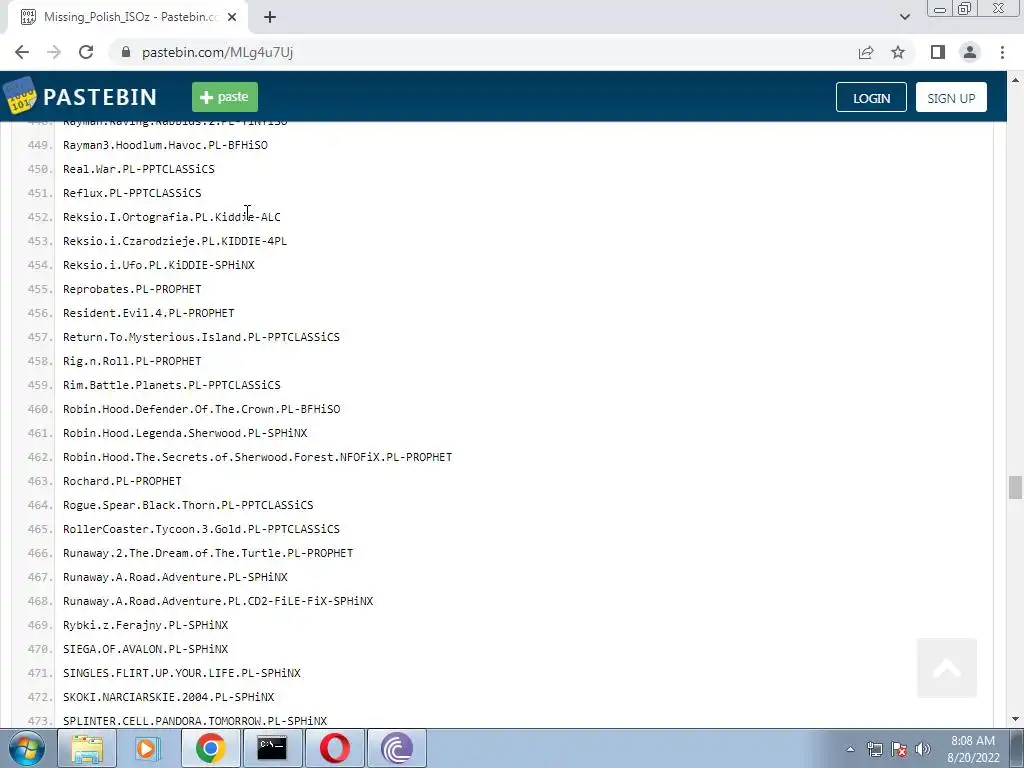
Task: Click line Resident.Evil.4.PL-PROPHET
Action: coord(148,313)
